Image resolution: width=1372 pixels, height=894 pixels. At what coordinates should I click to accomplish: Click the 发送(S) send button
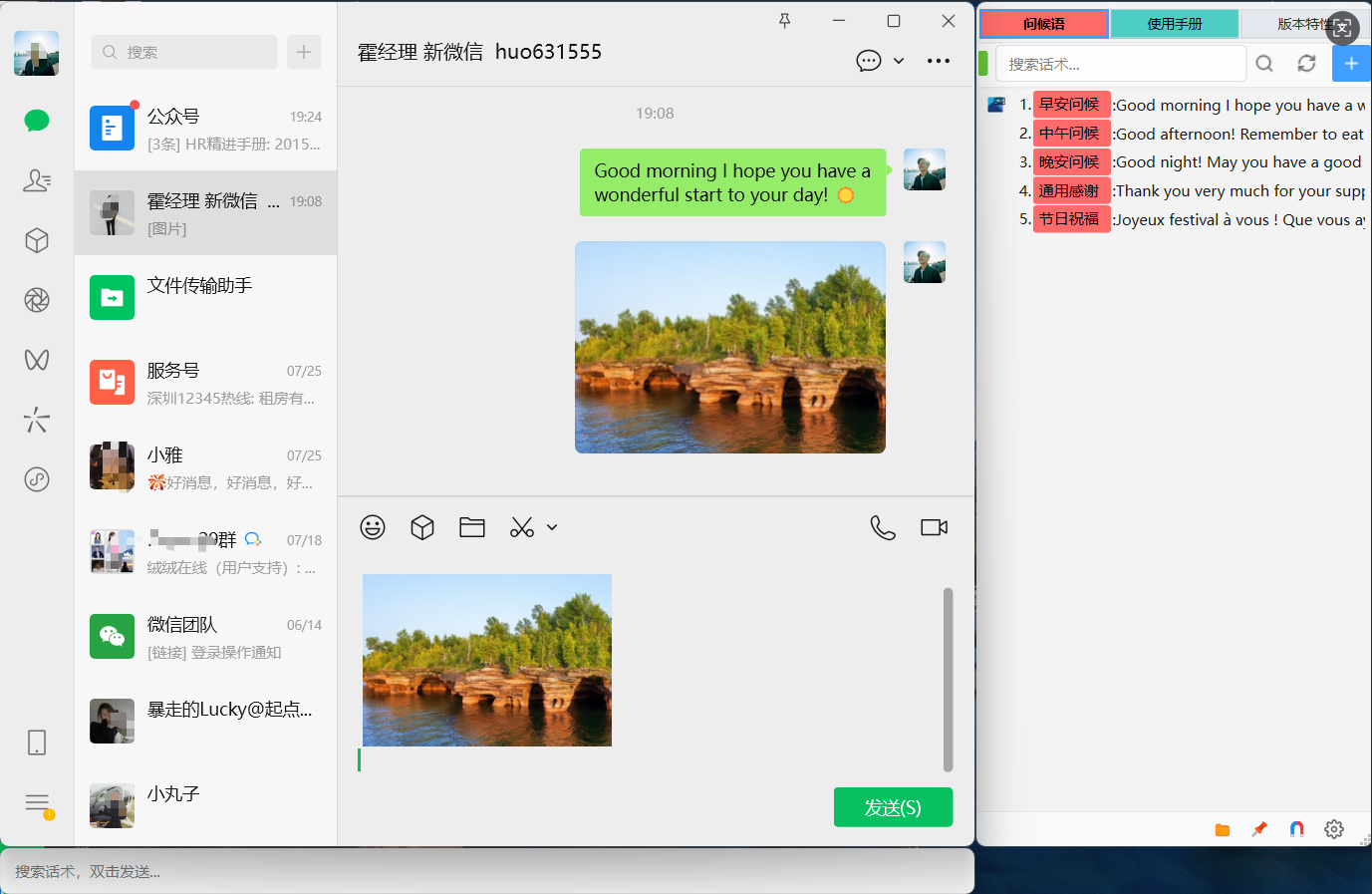click(893, 807)
